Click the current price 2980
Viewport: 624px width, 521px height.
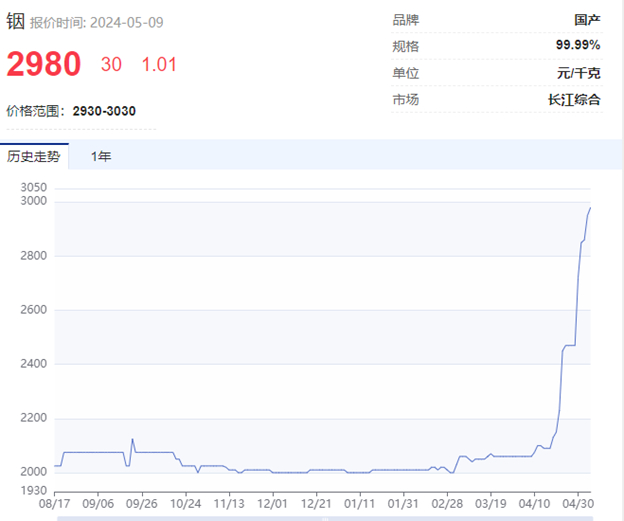click(x=44, y=64)
